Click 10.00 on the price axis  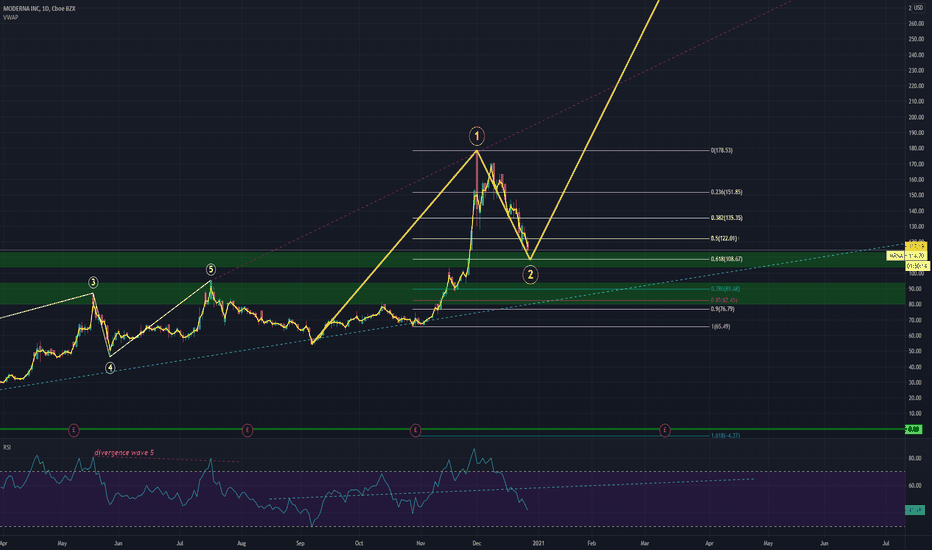tap(916, 413)
